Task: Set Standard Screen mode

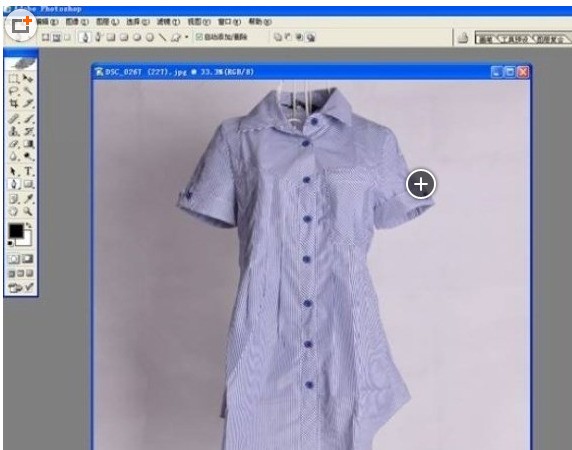Action: pyautogui.click(x=12, y=273)
